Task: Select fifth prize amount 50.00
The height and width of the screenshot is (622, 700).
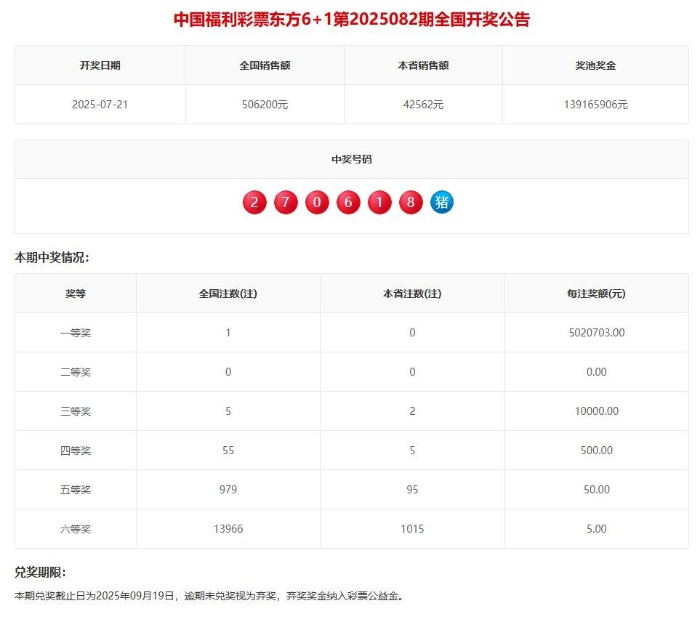Action: tap(596, 489)
